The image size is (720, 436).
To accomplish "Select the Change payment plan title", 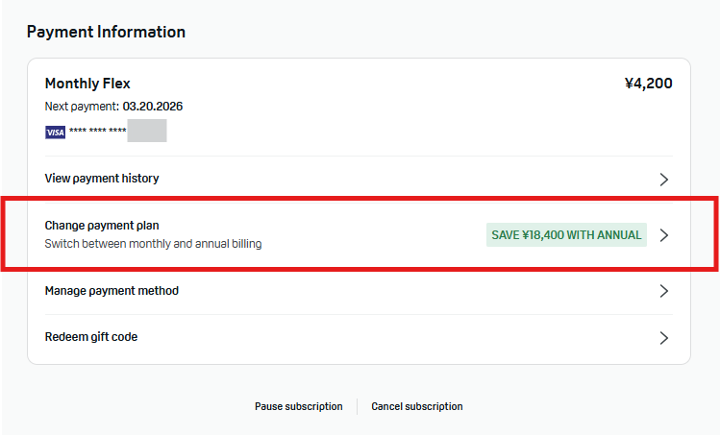I will pyautogui.click(x=102, y=226).
